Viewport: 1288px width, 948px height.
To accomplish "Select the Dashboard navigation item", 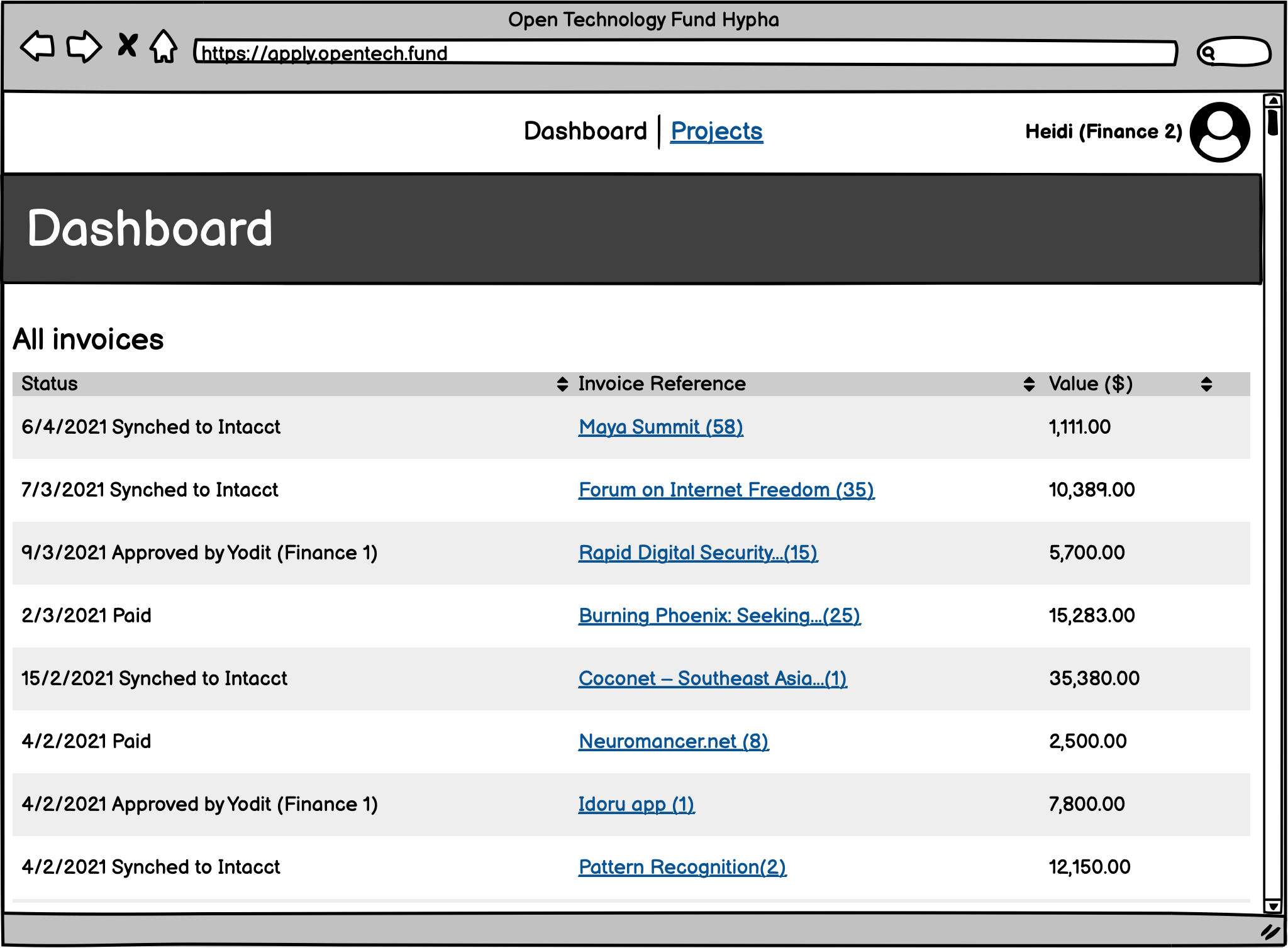I will point(586,131).
